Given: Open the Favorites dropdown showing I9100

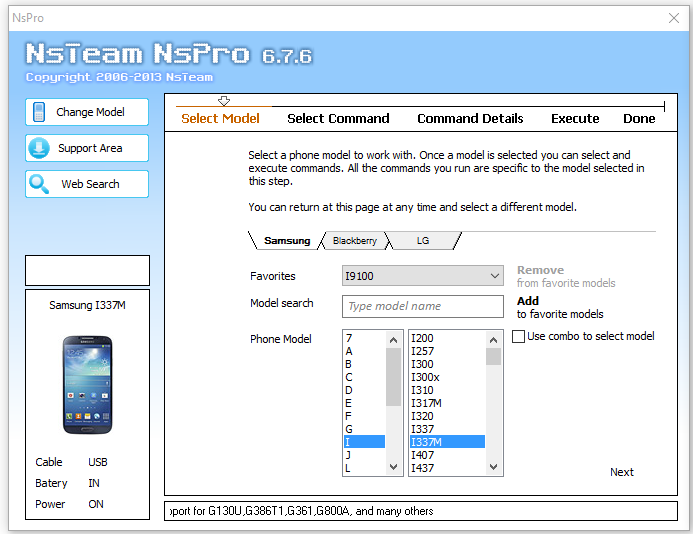Looking at the screenshot, I should 423,276.
